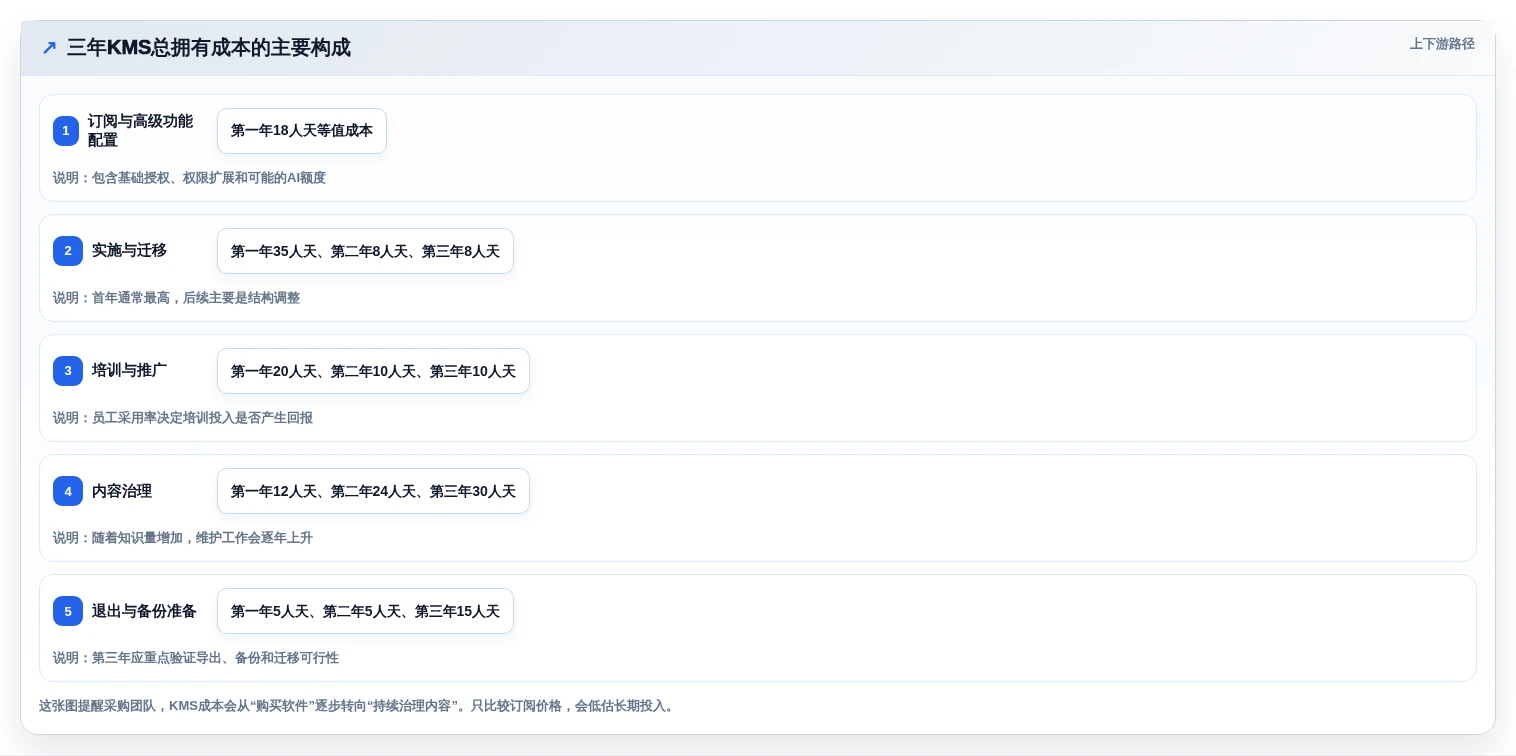The image size is (1516, 756).
Task: Click the note 包含基础授权、权限扩展和可能的AI额度
Action: coord(189,178)
